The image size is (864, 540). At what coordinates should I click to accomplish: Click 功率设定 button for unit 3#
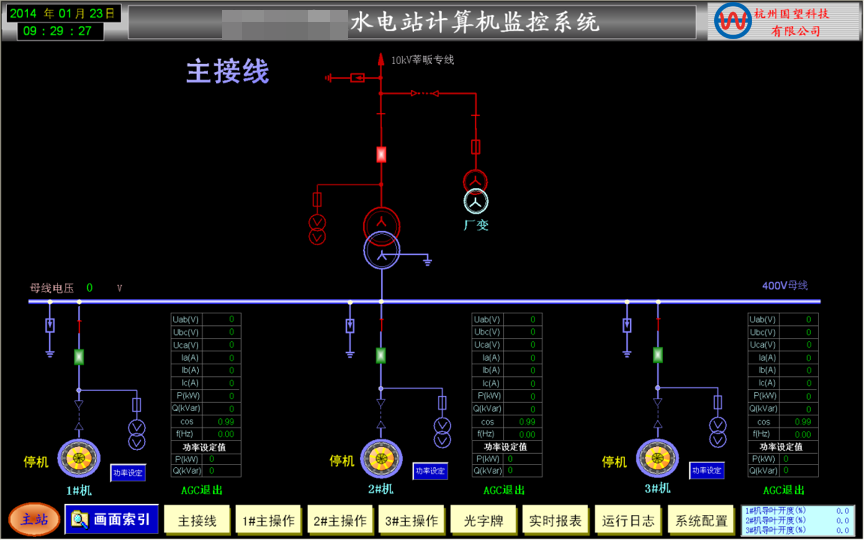click(706, 470)
